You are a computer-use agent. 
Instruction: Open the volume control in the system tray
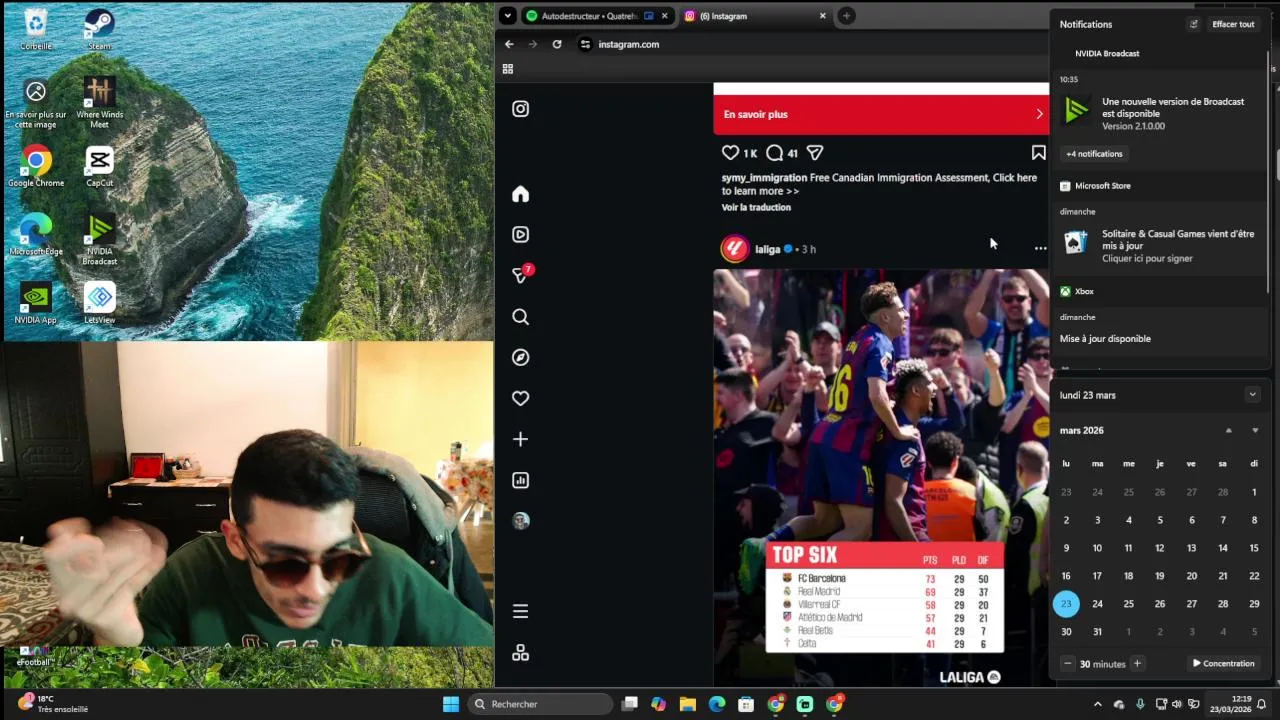[1176, 704]
